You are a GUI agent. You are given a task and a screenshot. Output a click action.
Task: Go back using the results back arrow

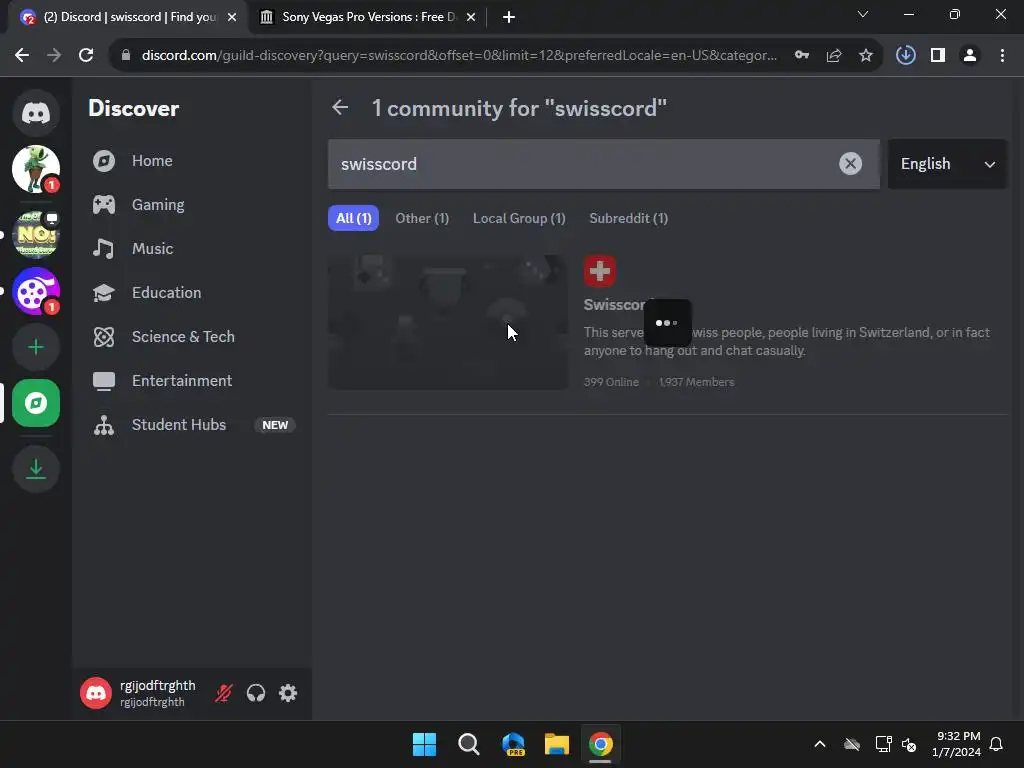tap(340, 108)
